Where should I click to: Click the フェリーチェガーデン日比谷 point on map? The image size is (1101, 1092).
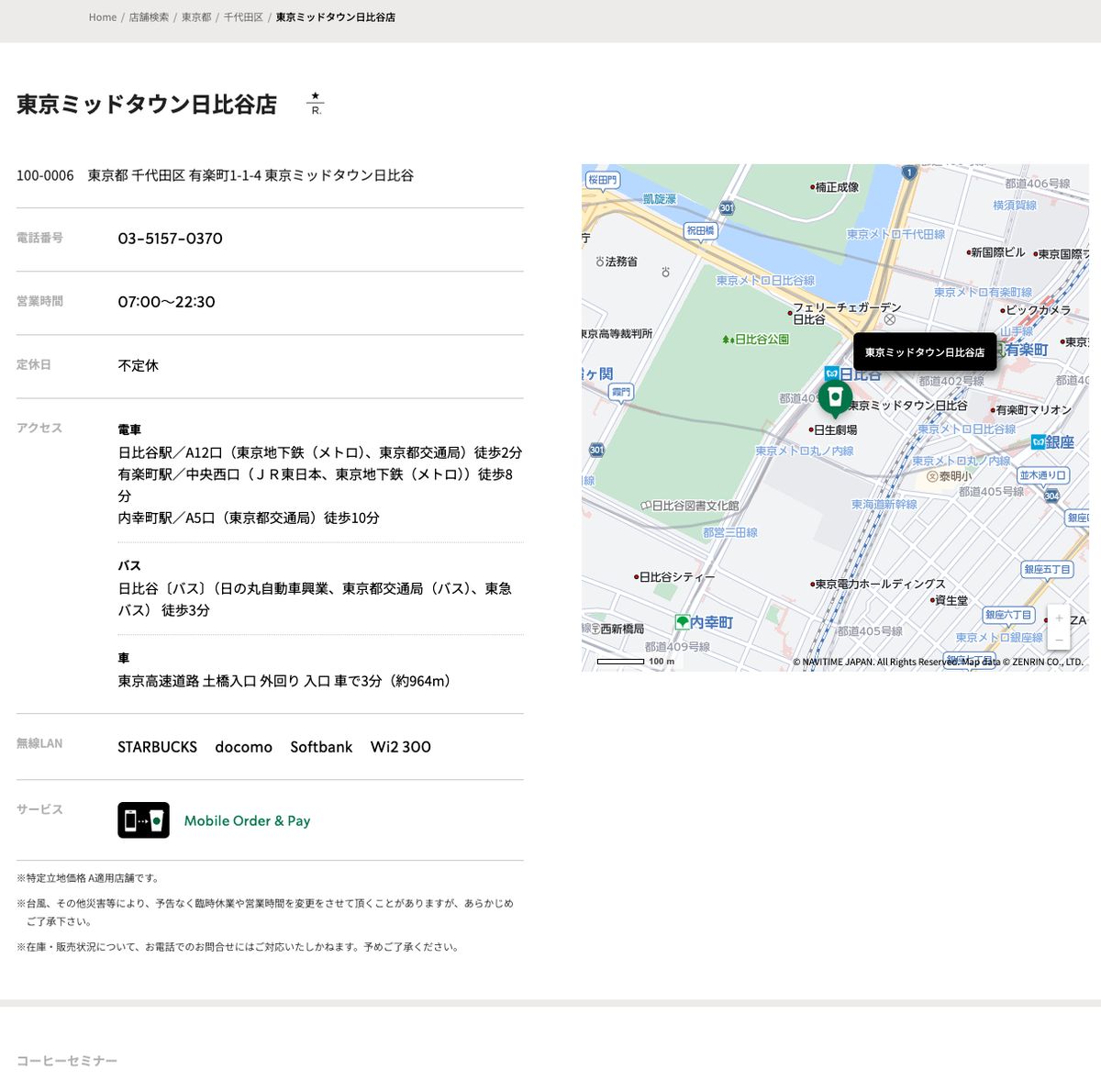(846, 313)
